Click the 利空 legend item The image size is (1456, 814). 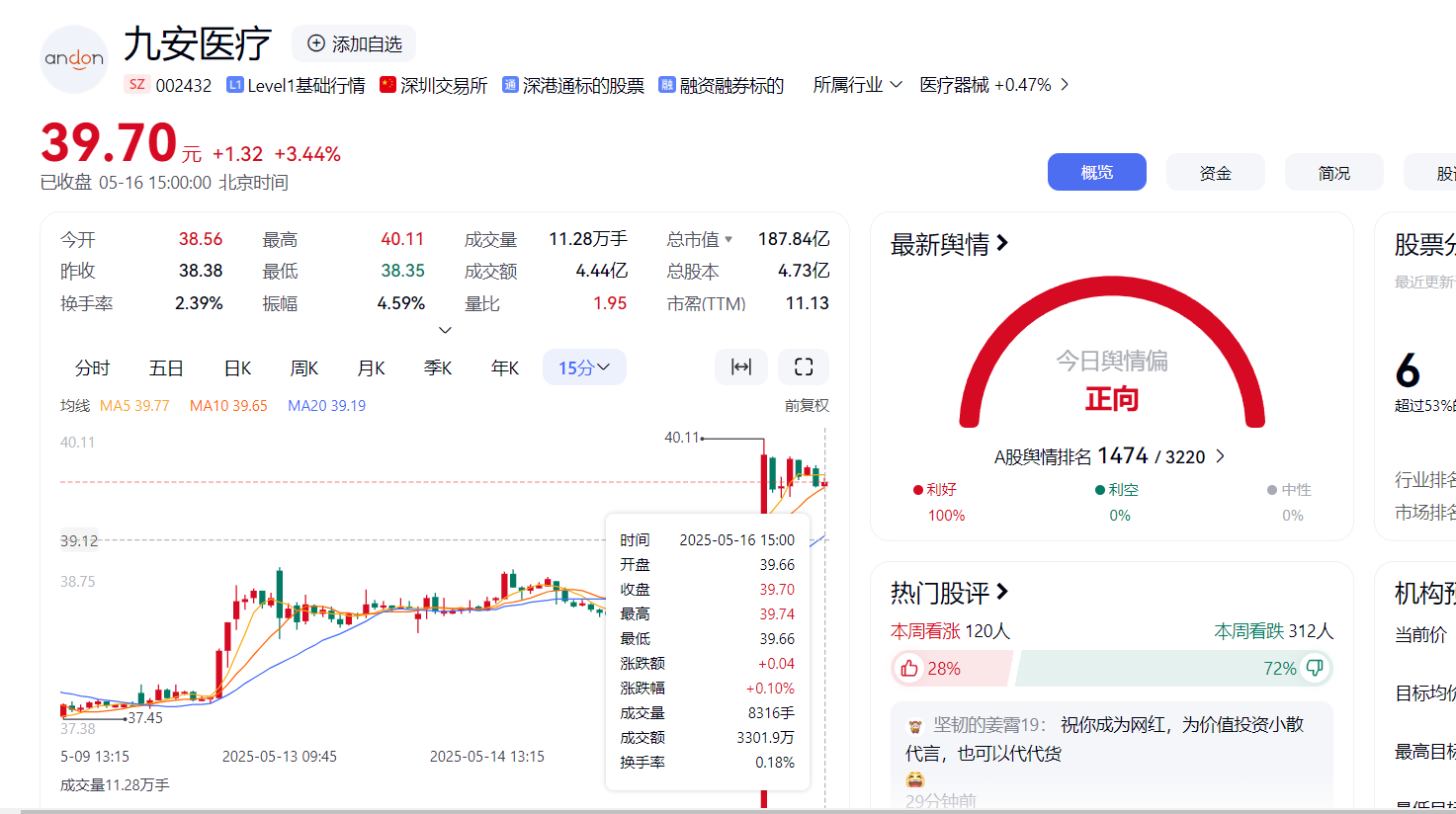point(1117,490)
